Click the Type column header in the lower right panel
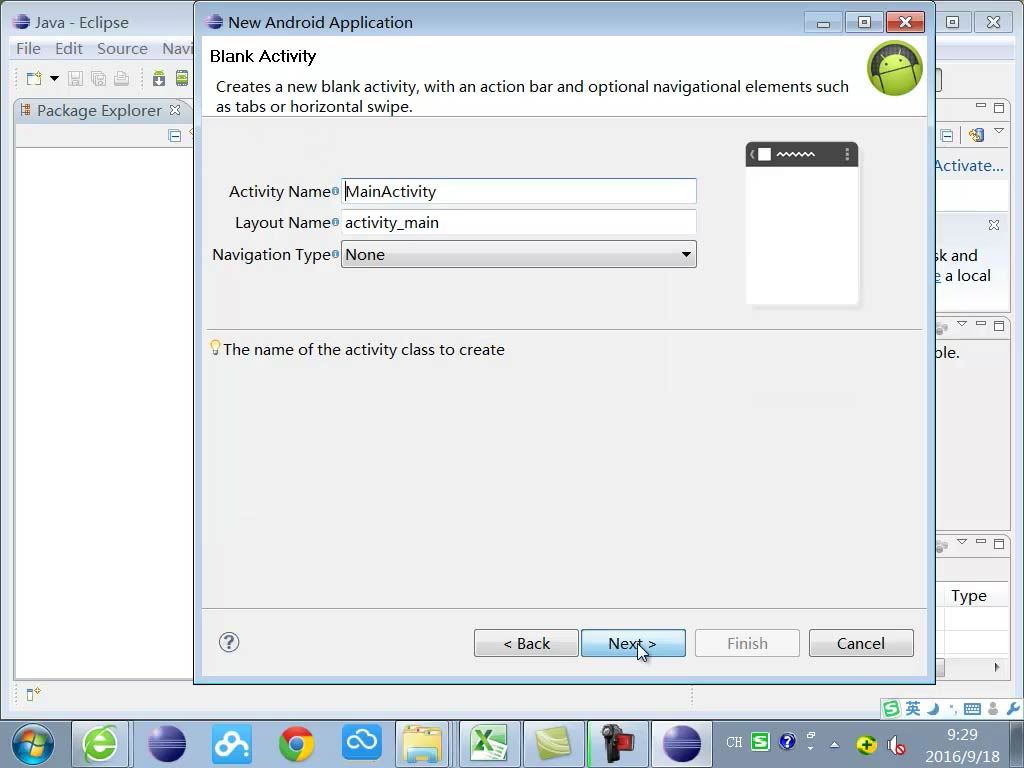This screenshot has width=1024, height=768. click(x=969, y=596)
